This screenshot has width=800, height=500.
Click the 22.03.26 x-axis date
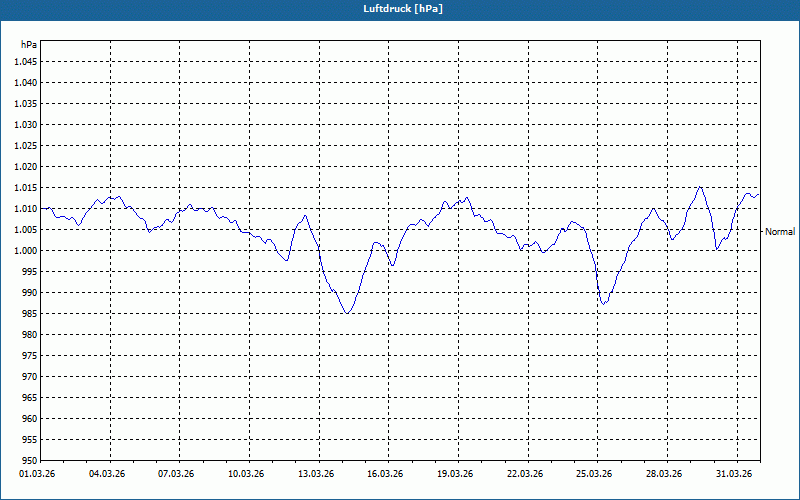525,474
